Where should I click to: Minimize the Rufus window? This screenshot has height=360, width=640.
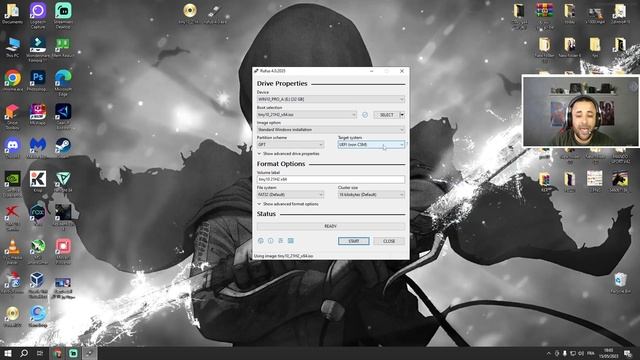371,71
